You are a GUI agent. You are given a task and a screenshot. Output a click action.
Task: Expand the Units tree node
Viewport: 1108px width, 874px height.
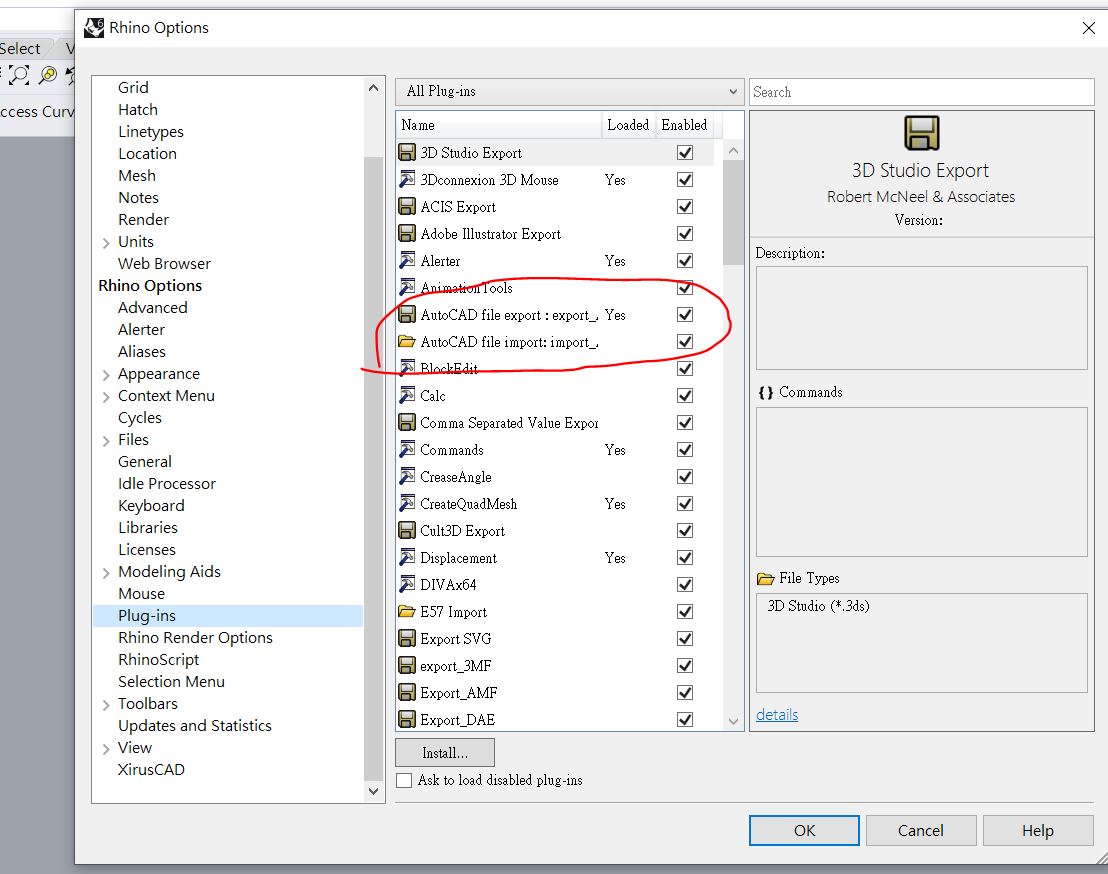coord(106,243)
